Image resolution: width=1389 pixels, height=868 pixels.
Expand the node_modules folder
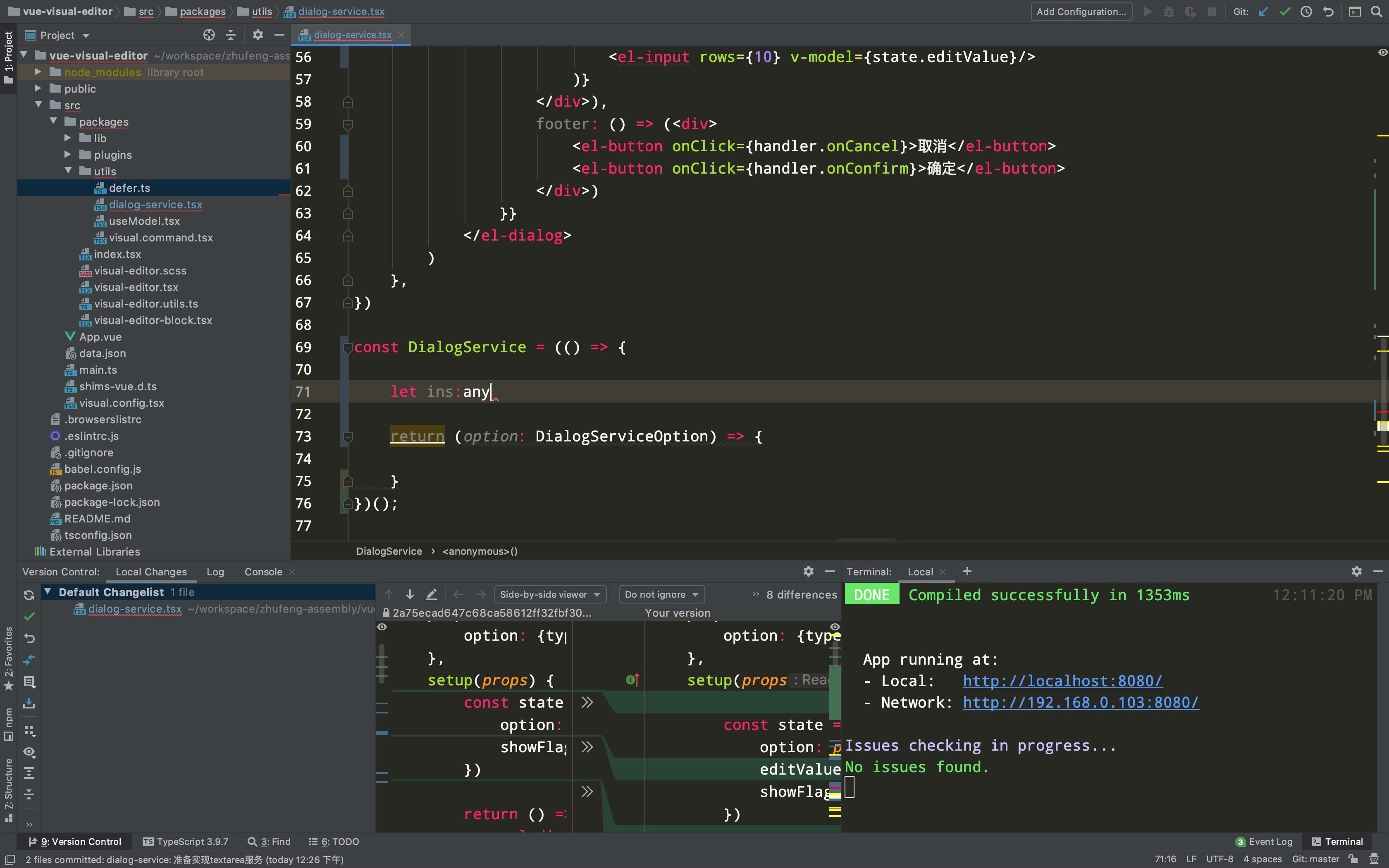pos(38,72)
